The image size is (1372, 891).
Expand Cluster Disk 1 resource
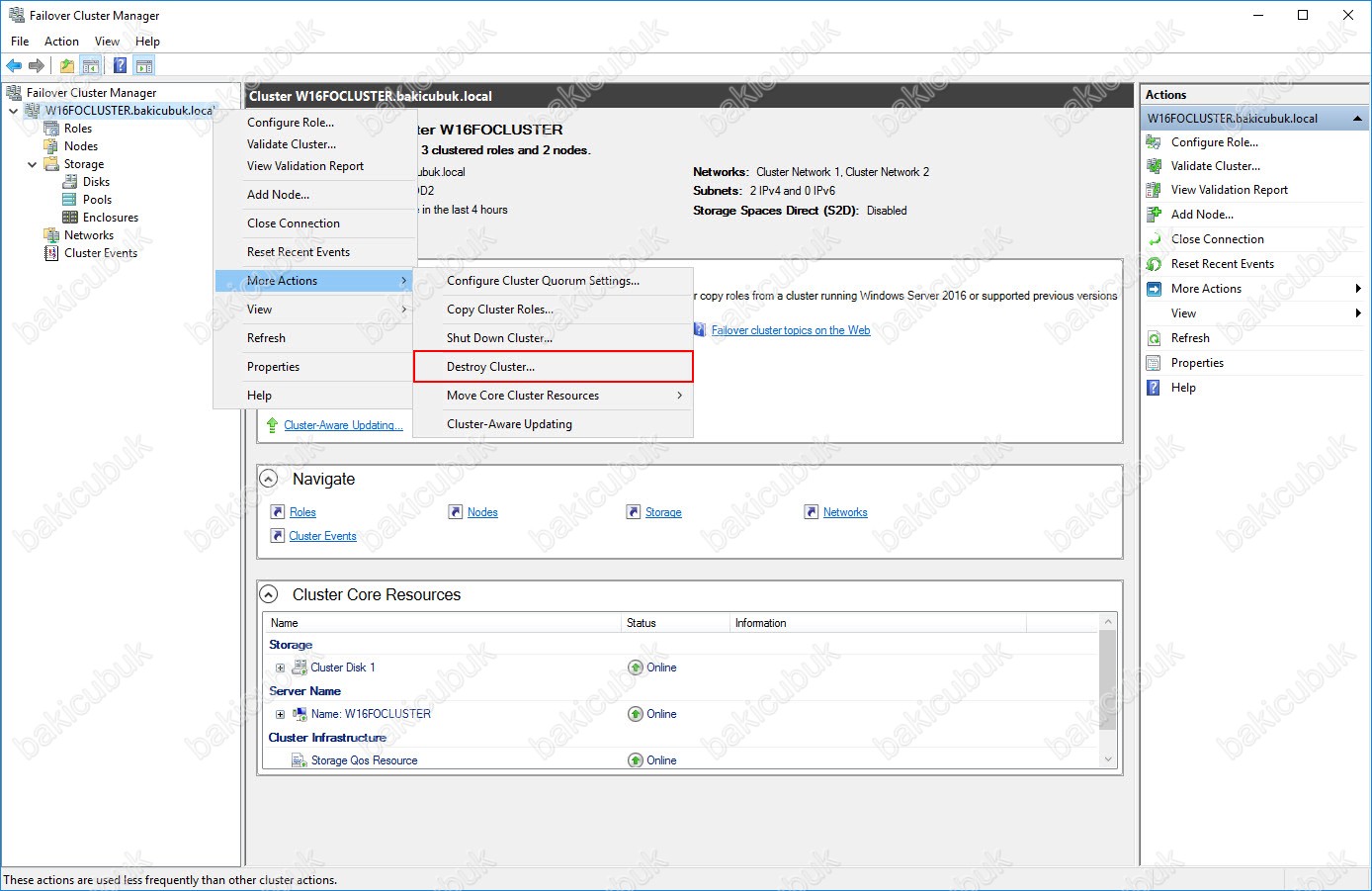280,668
